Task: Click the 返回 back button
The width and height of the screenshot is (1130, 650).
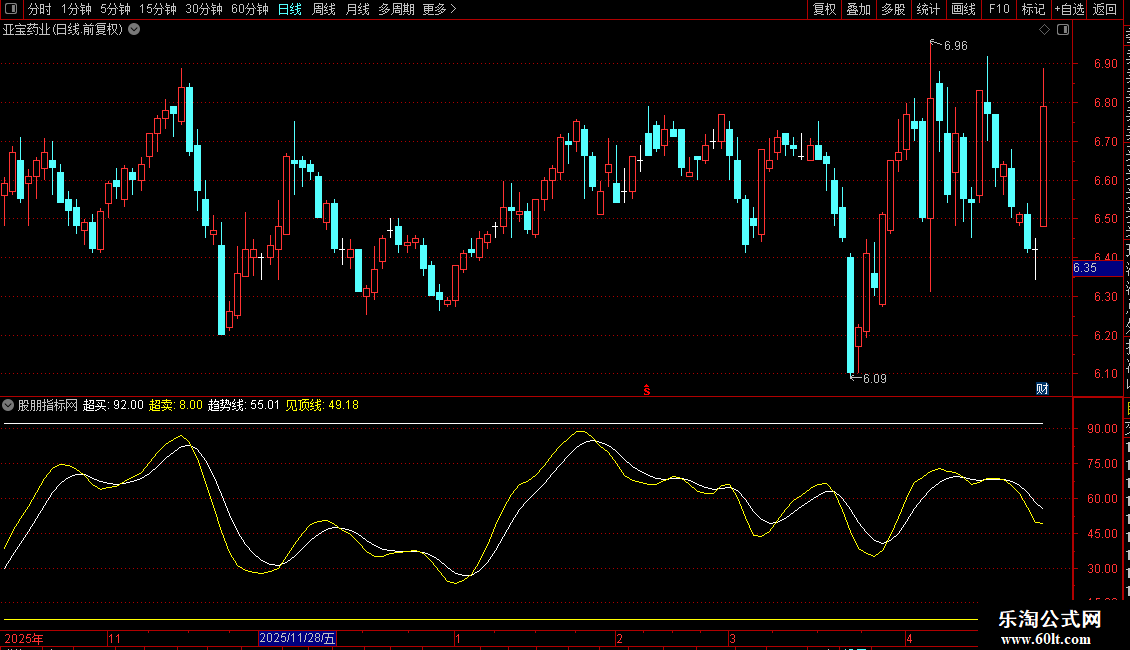Action: [x=1105, y=9]
